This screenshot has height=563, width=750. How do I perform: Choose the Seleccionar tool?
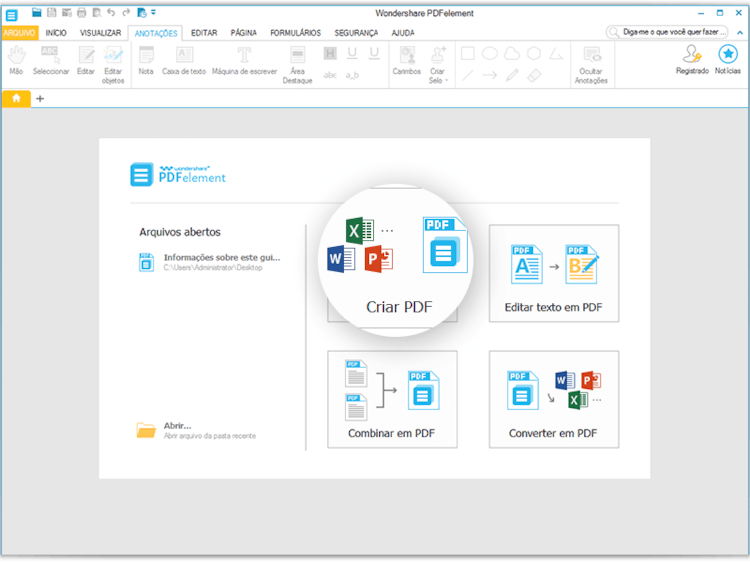coord(51,61)
